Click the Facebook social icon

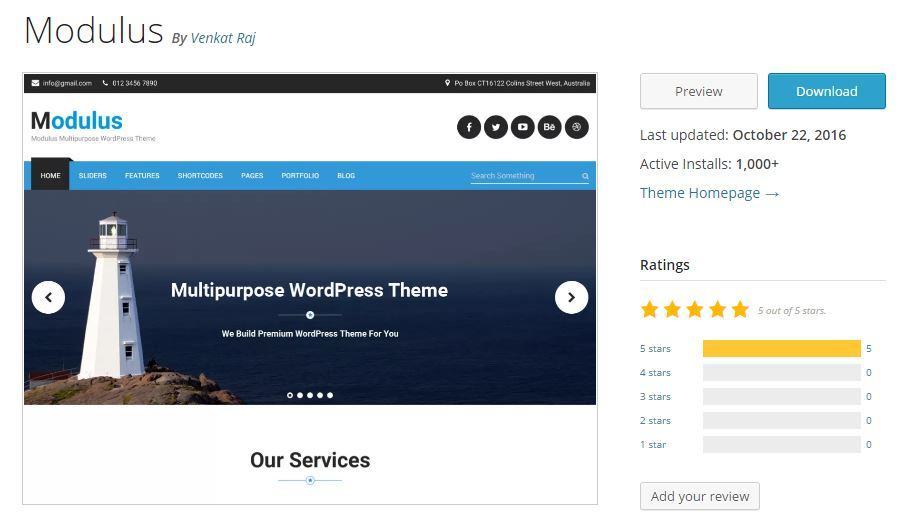(x=469, y=127)
